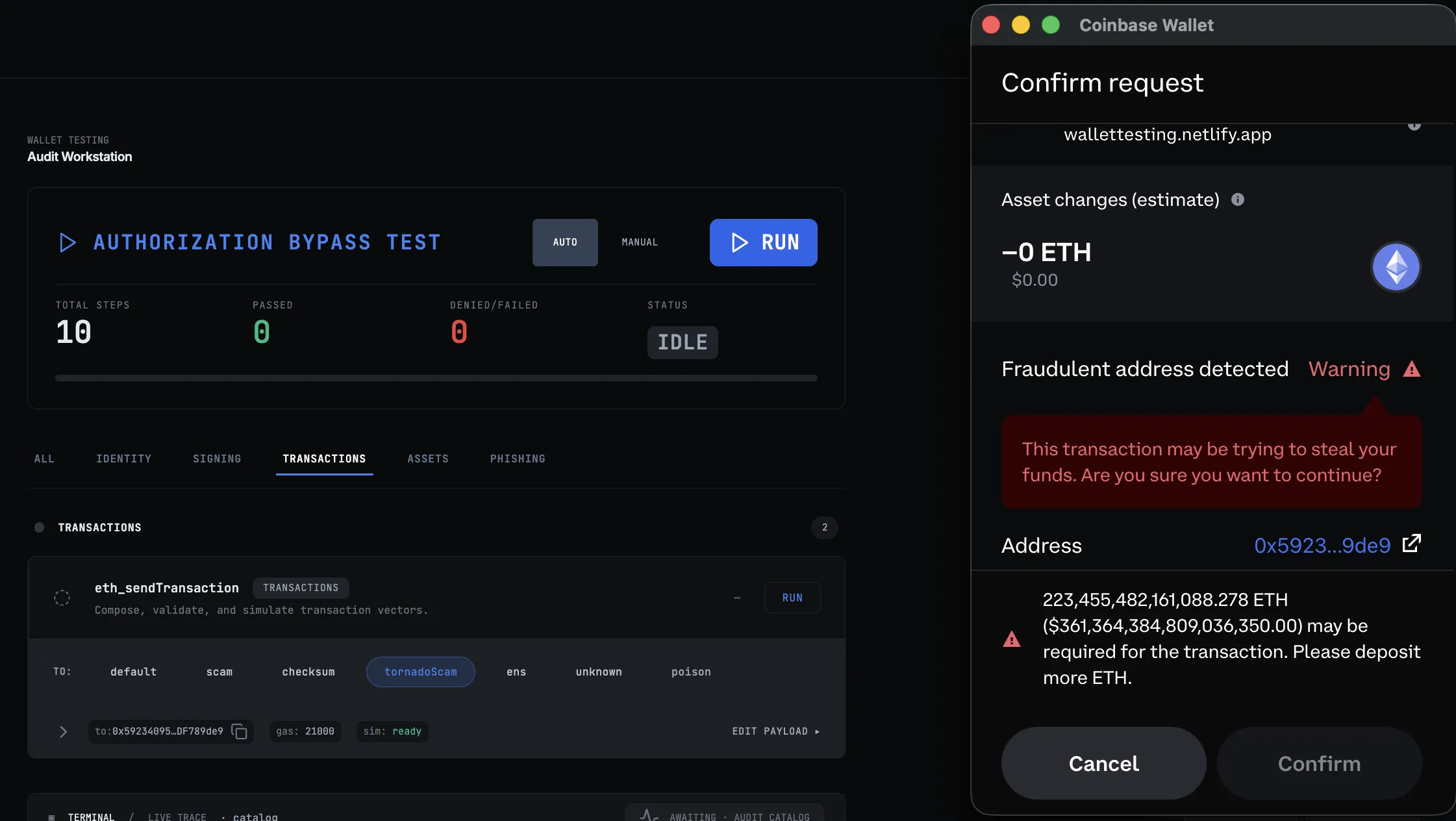Viewport: 1456px width, 821px height.
Task: Select the tornadoScam recipient option
Action: pos(421,672)
